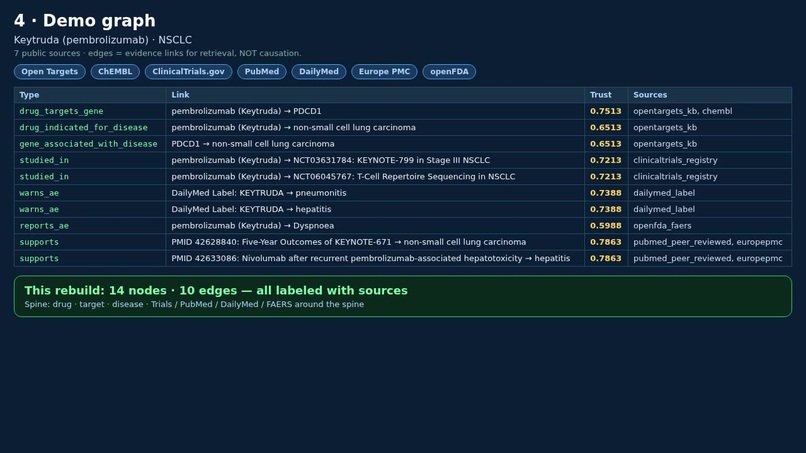Click trust value 0.5988

606,226
